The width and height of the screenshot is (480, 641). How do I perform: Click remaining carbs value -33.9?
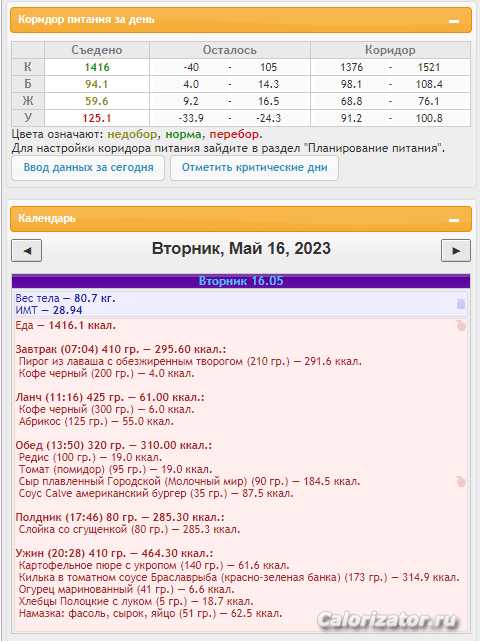pyautogui.click(x=191, y=118)
